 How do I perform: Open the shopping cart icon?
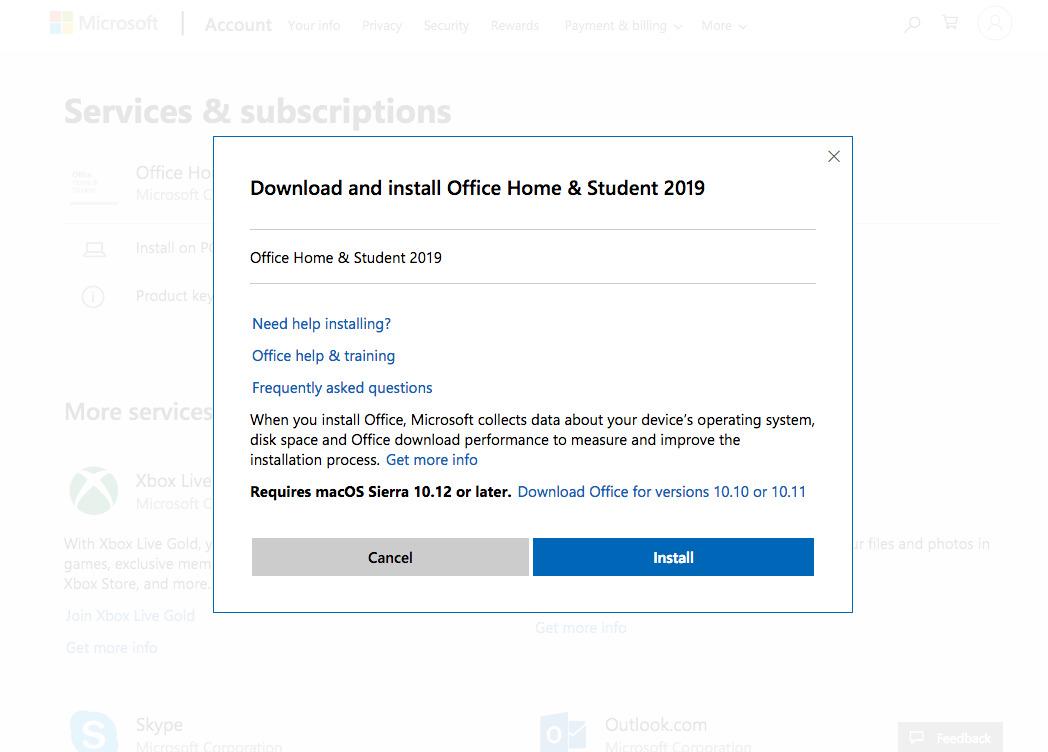(x=950, y=23)
